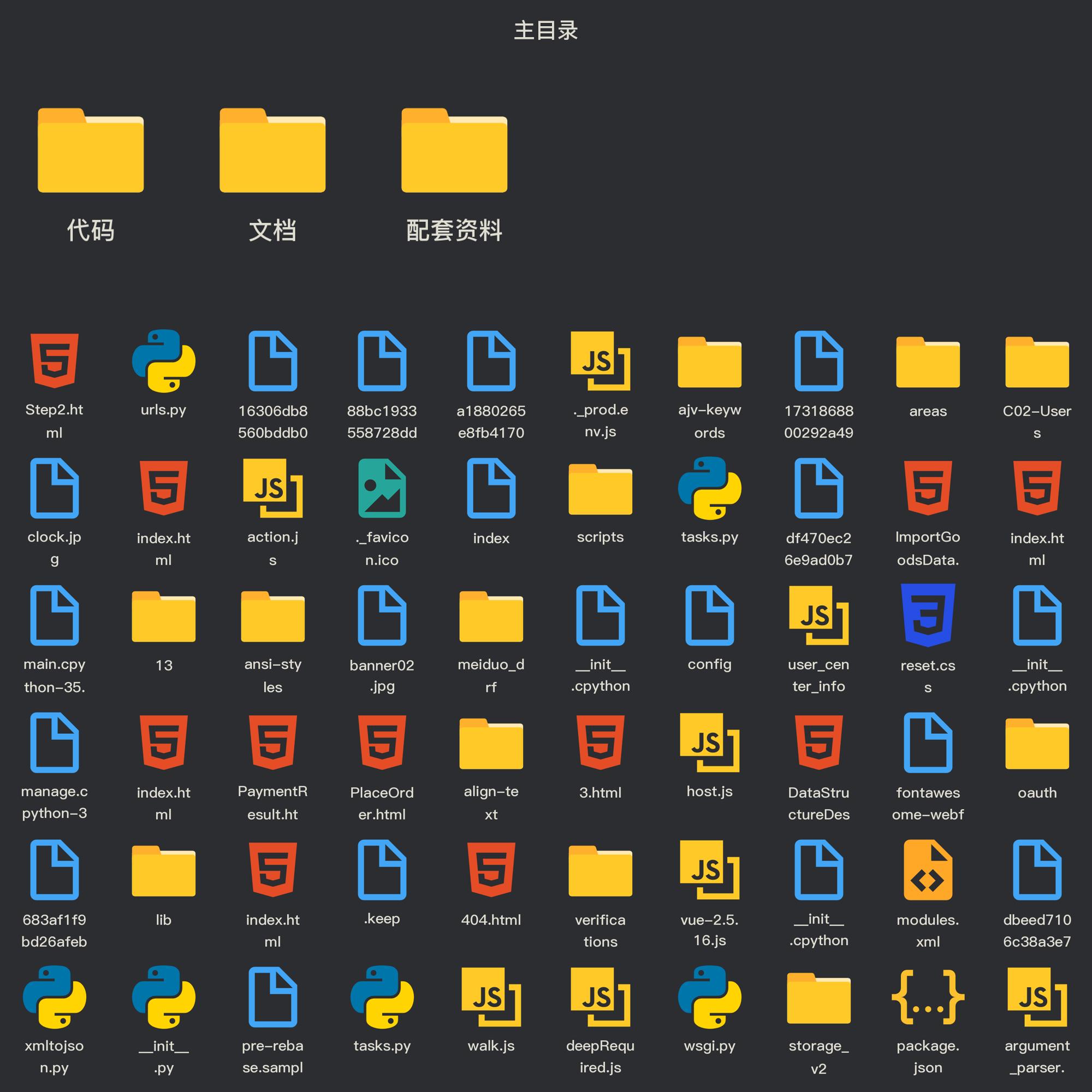Open the reset.css stylesheet file

point(928,615)
